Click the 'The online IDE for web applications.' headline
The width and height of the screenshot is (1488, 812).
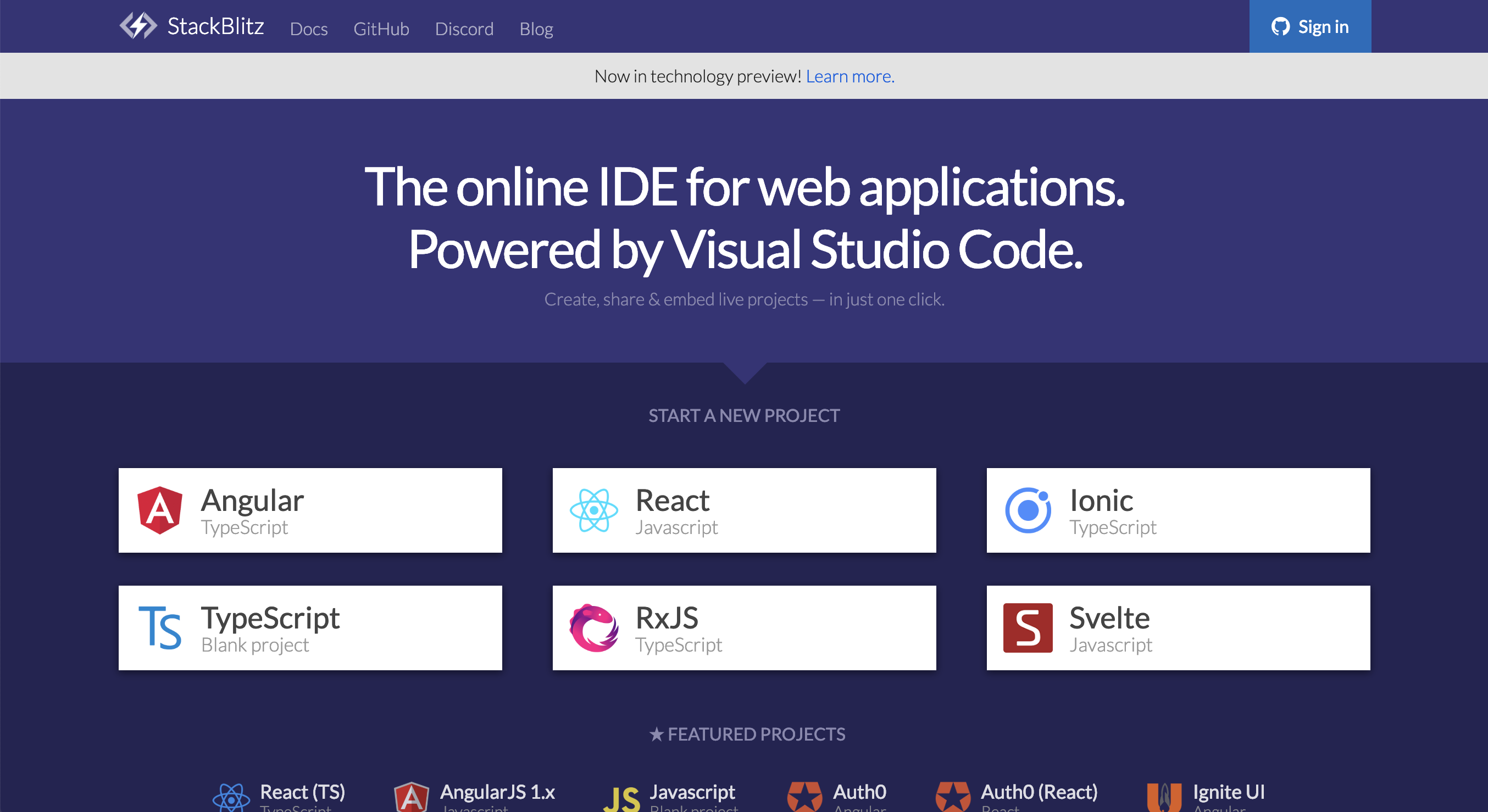(x=745, y=187)
